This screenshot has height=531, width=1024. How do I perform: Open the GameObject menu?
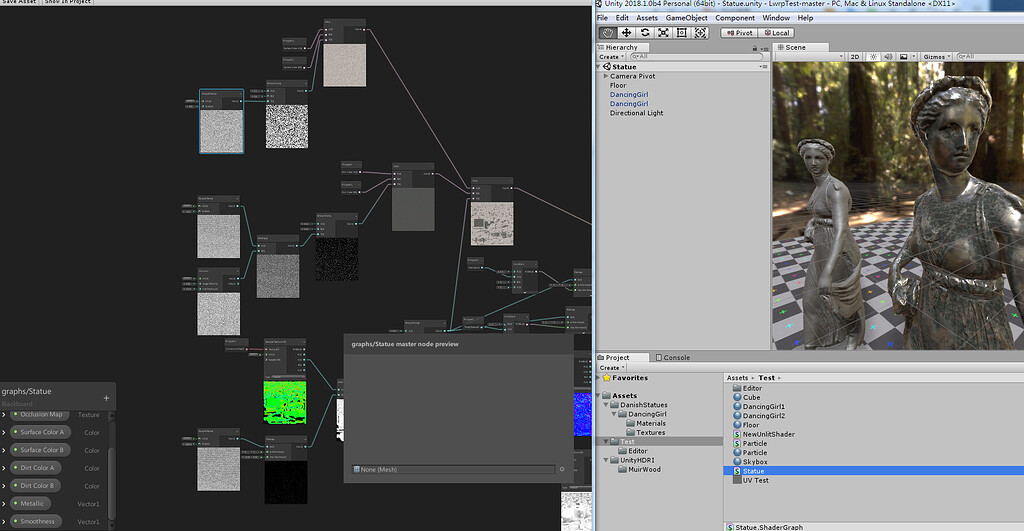(686, 18)
